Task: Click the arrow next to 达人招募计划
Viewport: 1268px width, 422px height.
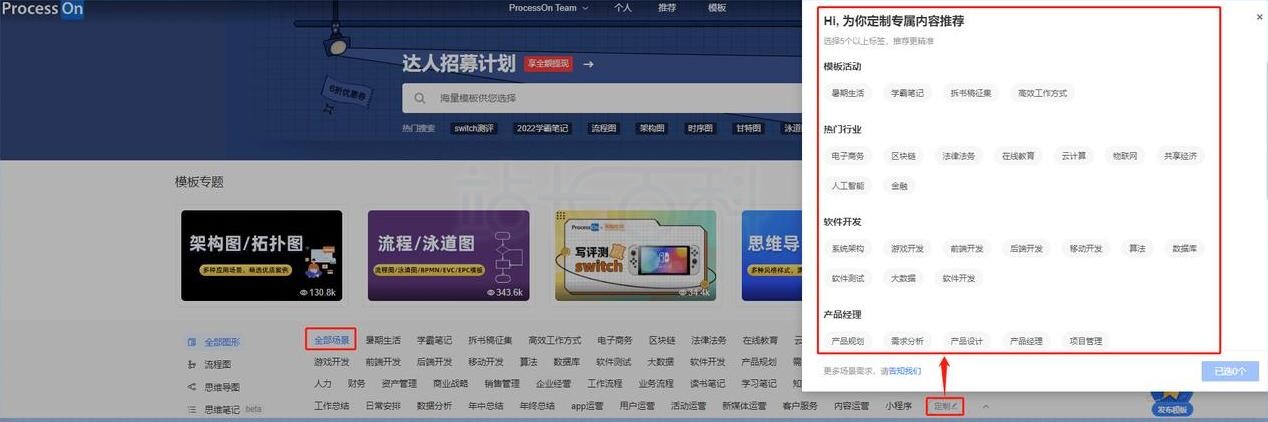Action: point(589,64)
